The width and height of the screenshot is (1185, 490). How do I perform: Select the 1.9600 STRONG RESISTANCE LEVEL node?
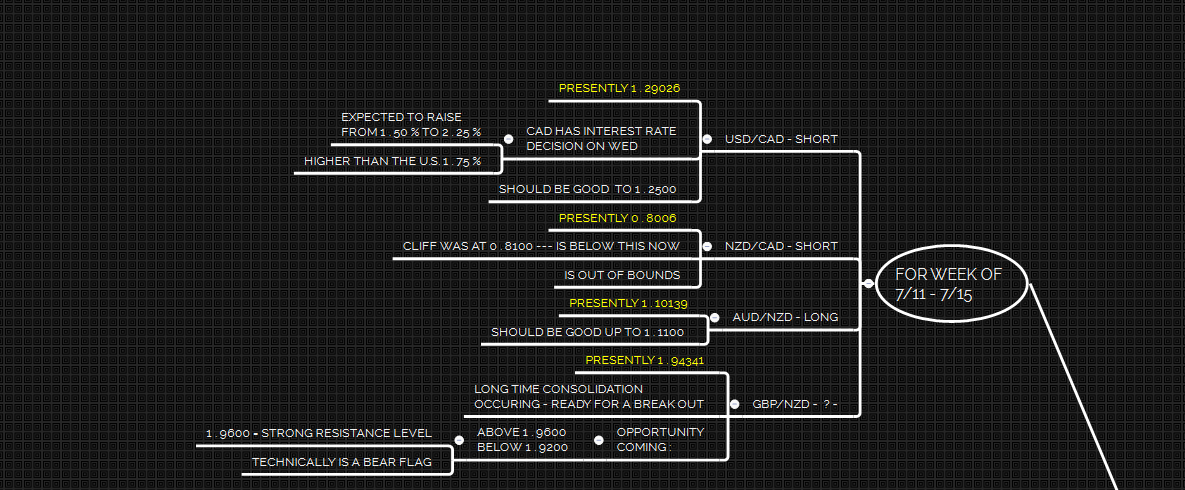coord(318,433)
